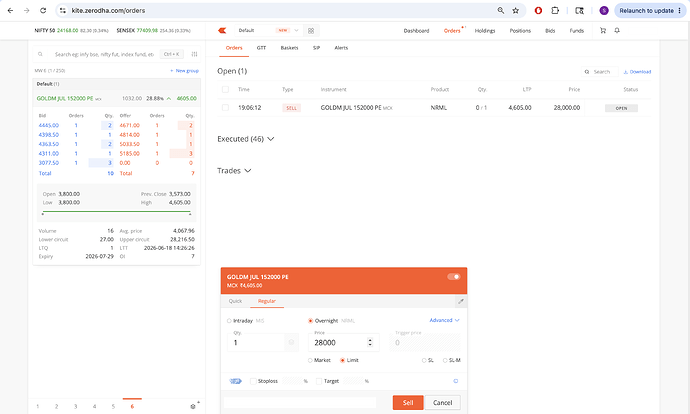This screenshot has height=414, width=690.
Task: Click the bid price 4445.00
Action: 48,125
